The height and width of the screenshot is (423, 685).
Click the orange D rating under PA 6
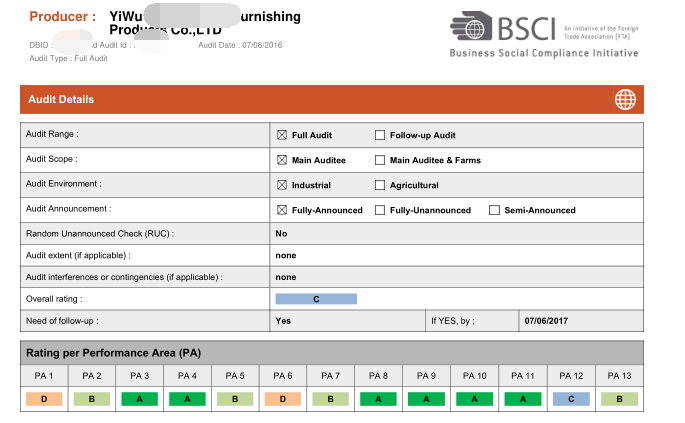pos(283,399)
